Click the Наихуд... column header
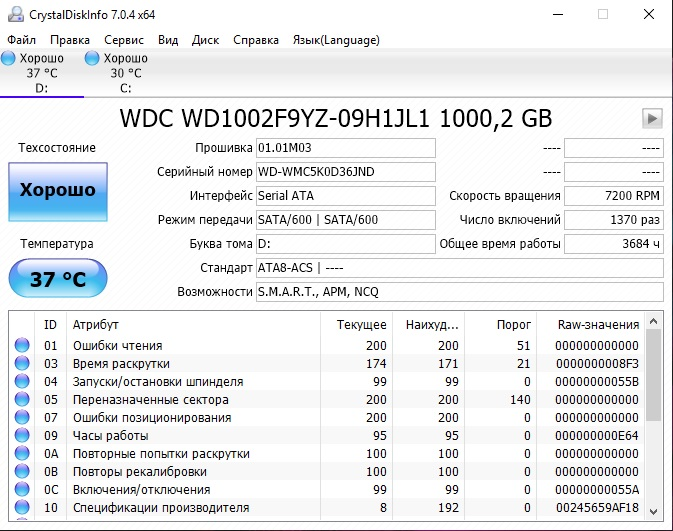Image resolution: width=673 pixels, height=531 pixels. (428, 325)
